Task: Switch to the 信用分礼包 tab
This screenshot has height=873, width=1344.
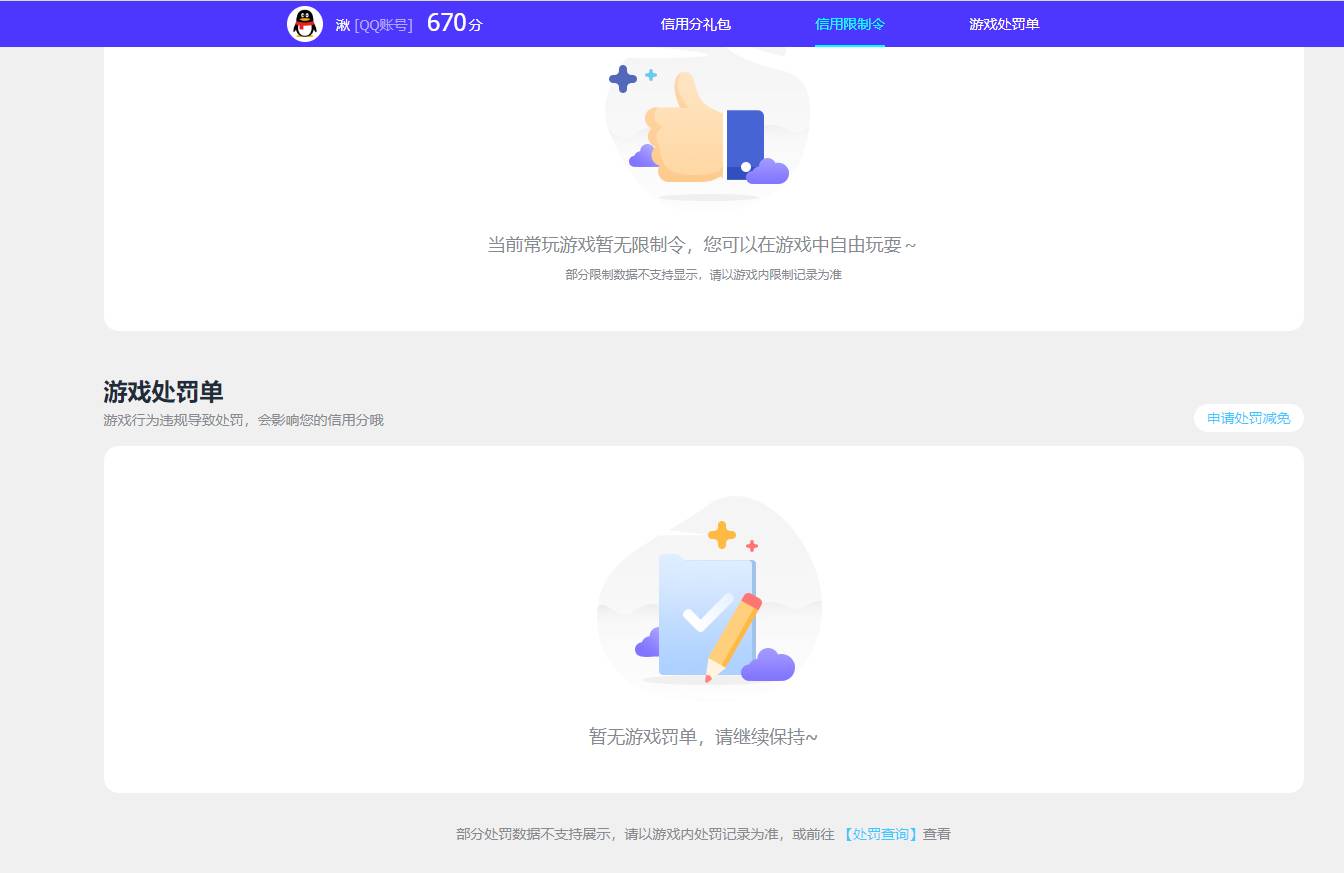Action: (694, 23)
